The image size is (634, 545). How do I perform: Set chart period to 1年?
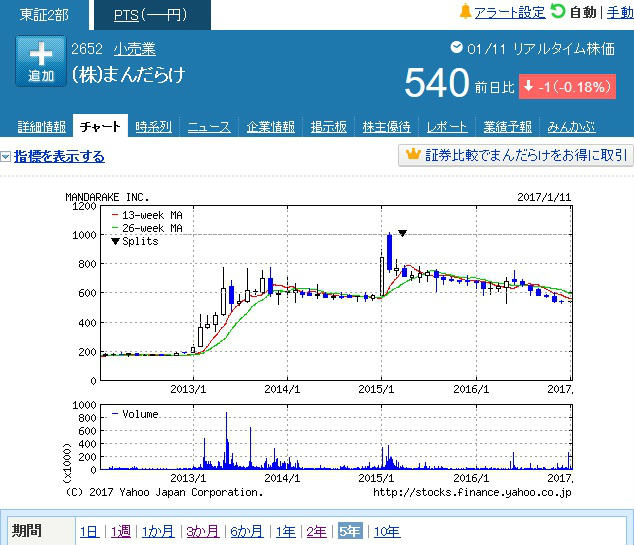(x=285, y=531)
